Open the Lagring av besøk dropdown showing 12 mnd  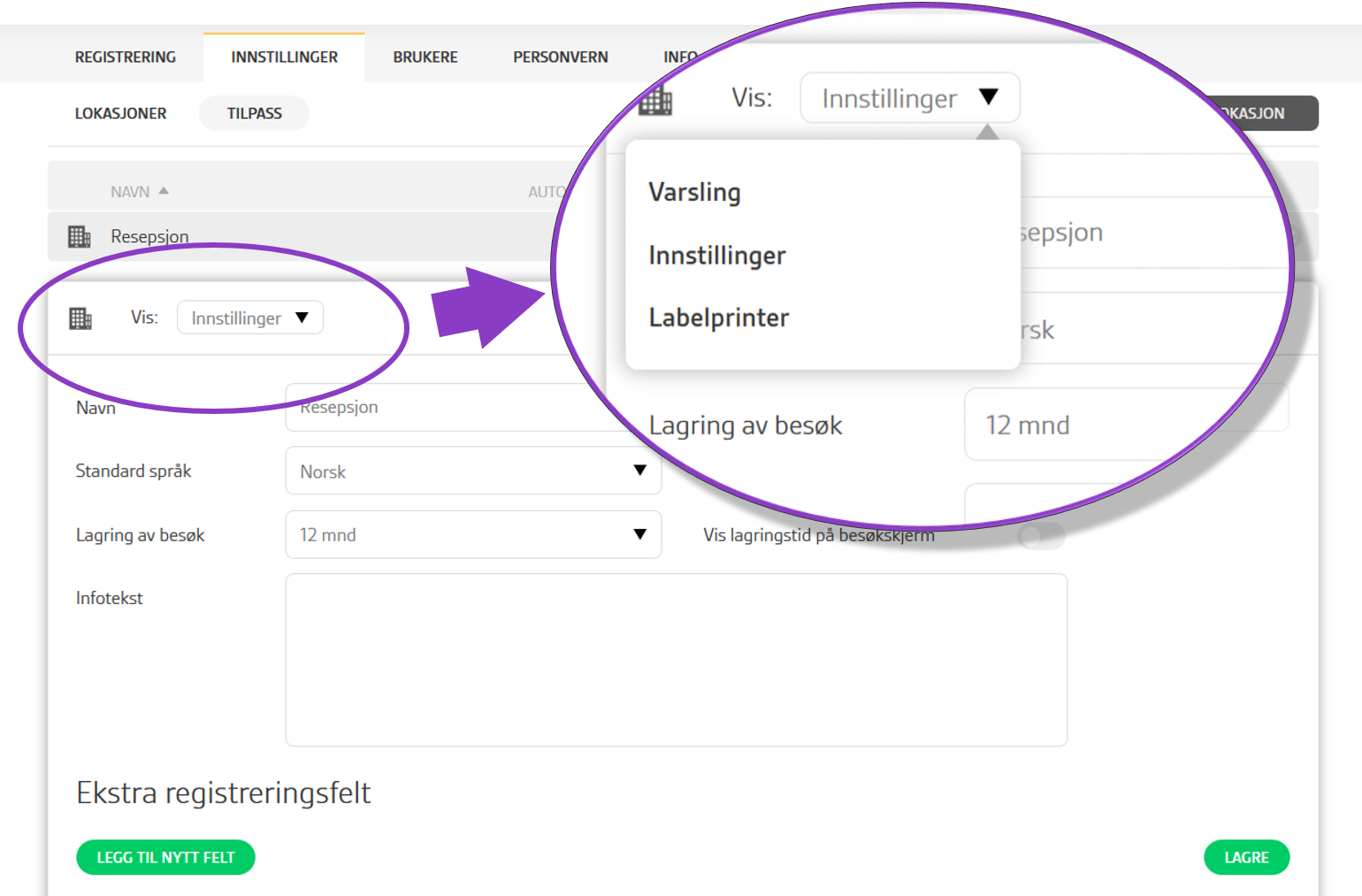[x=473, y=534]
